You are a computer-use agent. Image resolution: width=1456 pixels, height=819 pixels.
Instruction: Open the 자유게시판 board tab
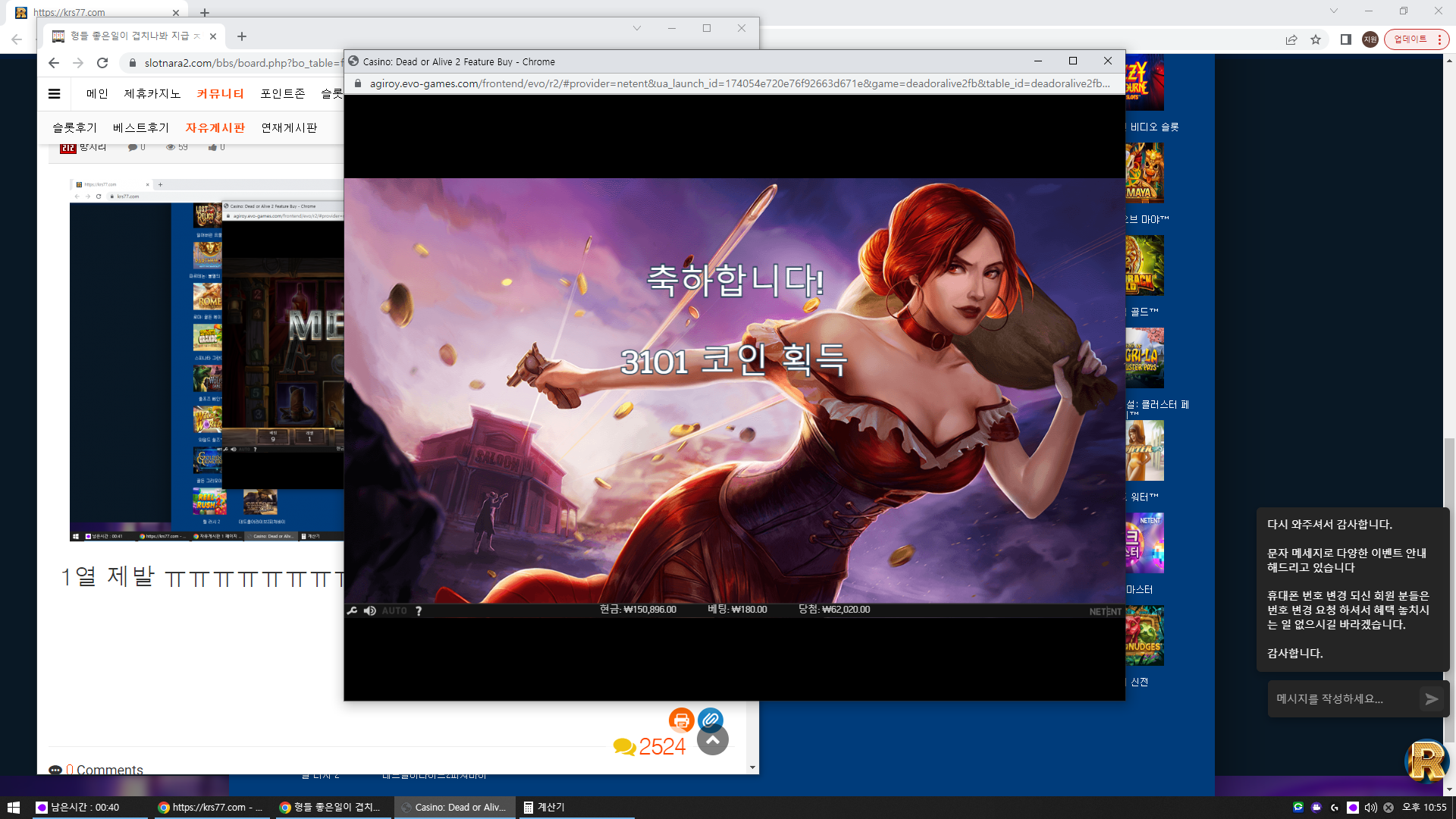point(215,128)
